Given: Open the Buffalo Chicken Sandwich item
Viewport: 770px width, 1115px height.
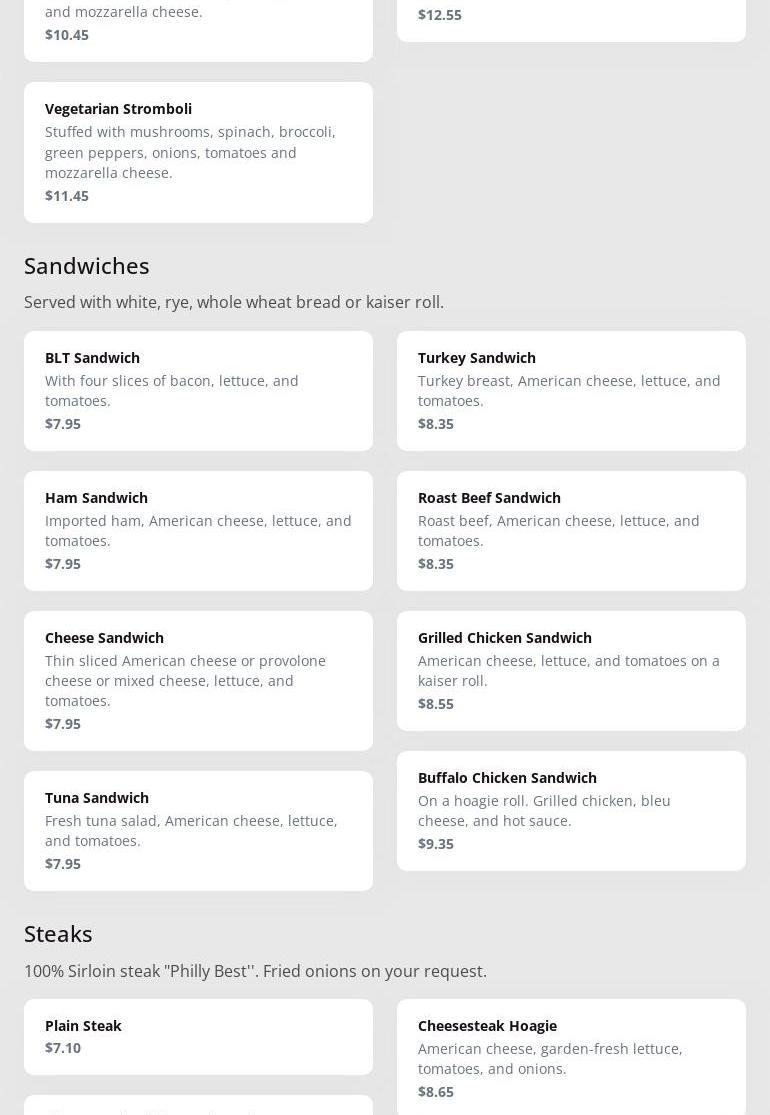Looking at the screenshot, I should (x=571, y=810).
